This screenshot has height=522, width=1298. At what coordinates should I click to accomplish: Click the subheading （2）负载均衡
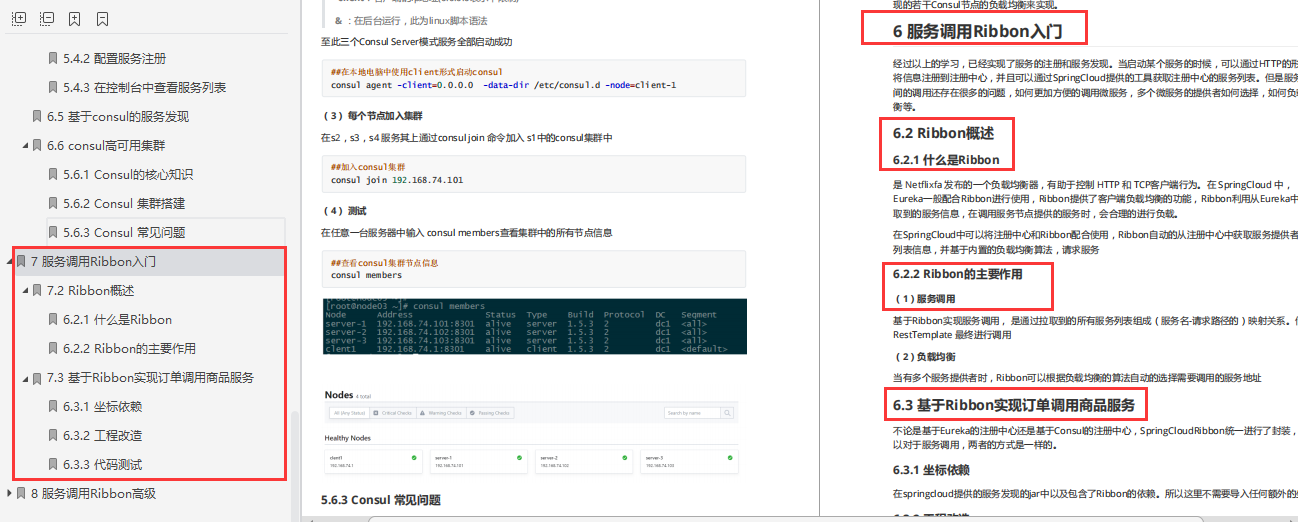coord(924,356)
